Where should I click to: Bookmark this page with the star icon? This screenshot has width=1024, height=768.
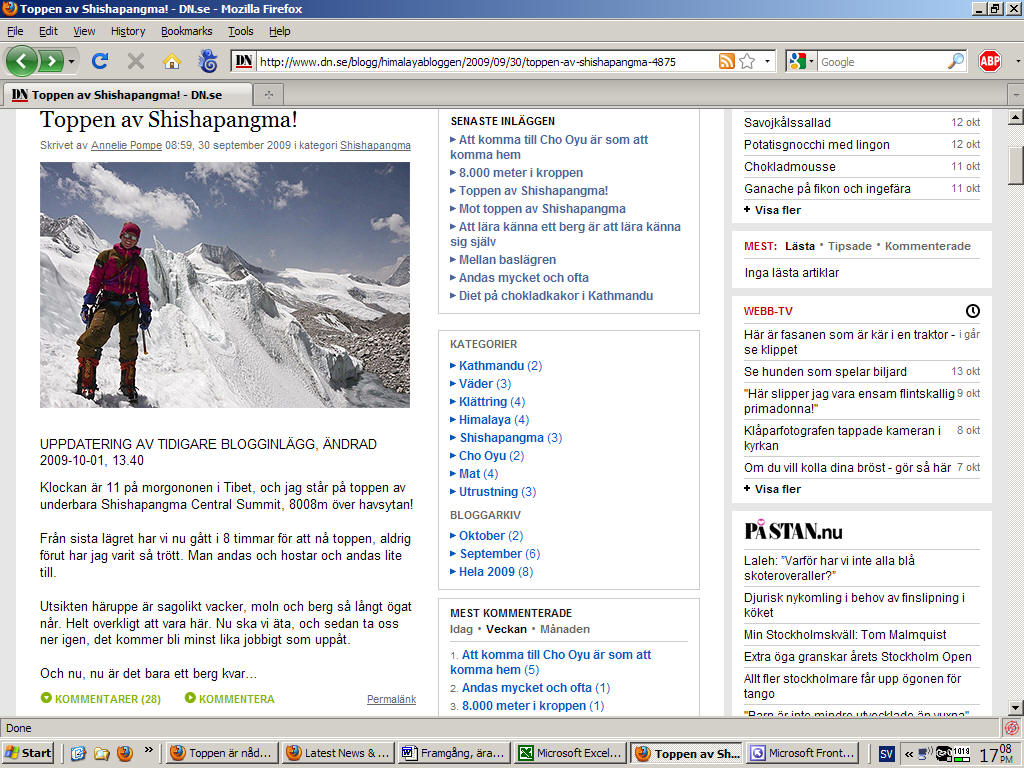tap(747, 61)
